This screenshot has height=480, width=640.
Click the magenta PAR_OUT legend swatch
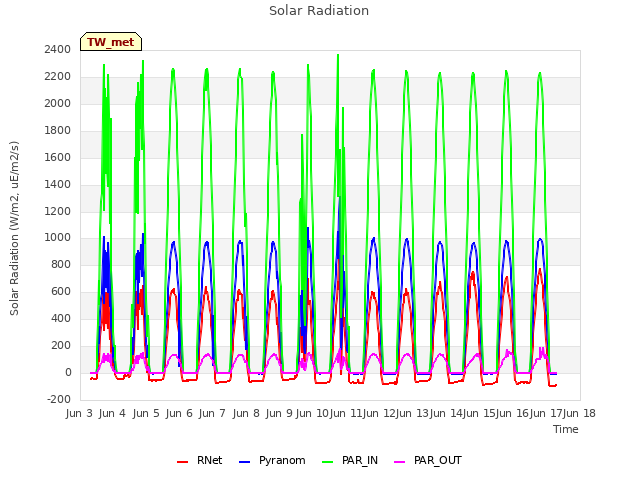click(x=400, y=462)
